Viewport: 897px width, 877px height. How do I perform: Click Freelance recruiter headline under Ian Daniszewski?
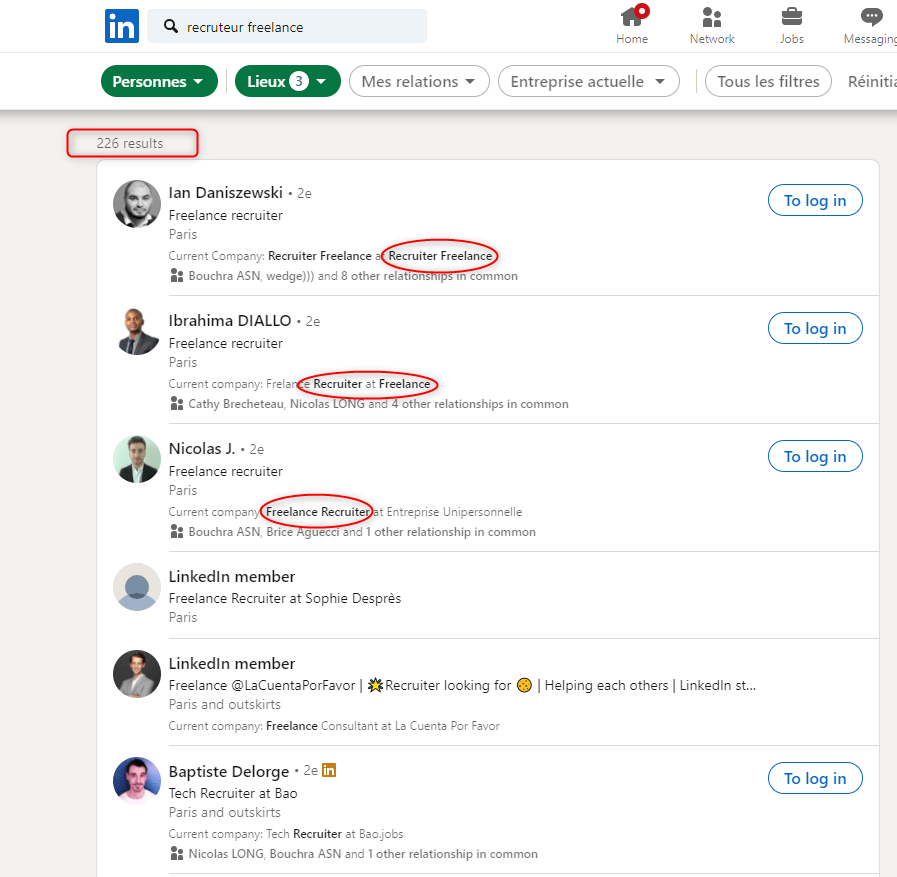(x=225, y=216)
